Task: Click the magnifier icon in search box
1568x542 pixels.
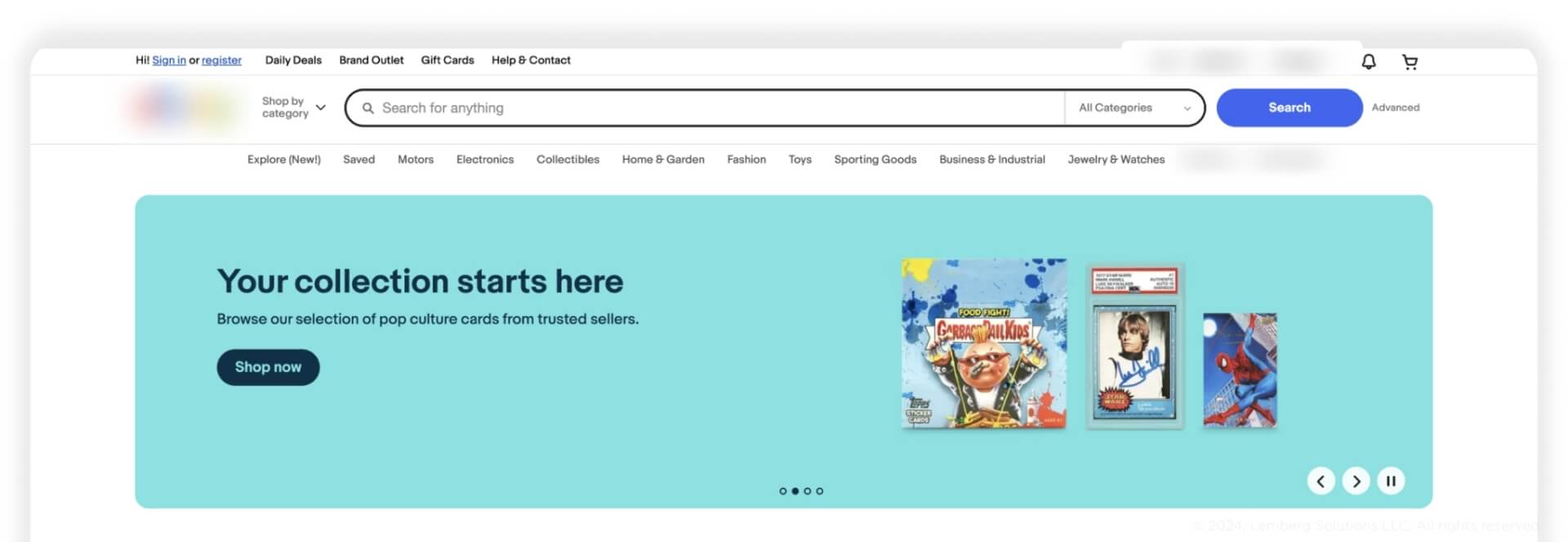Action: pyautogui.click(x=368, y=108)
